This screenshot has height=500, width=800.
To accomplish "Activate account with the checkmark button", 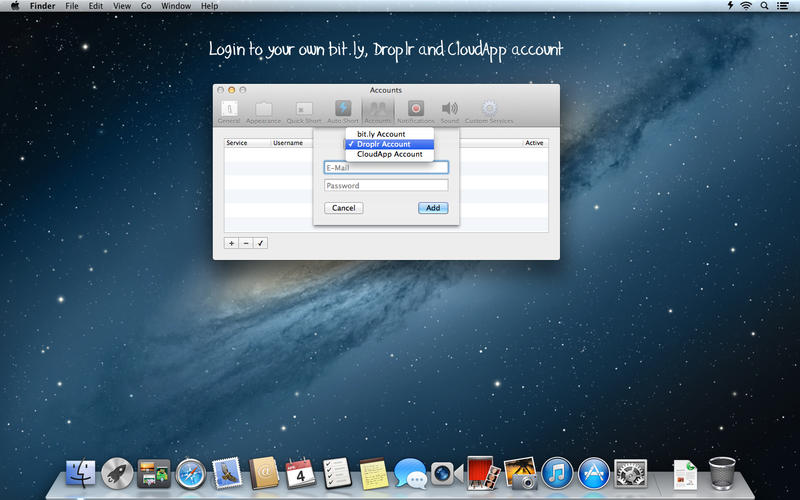I will click(260, 243).
